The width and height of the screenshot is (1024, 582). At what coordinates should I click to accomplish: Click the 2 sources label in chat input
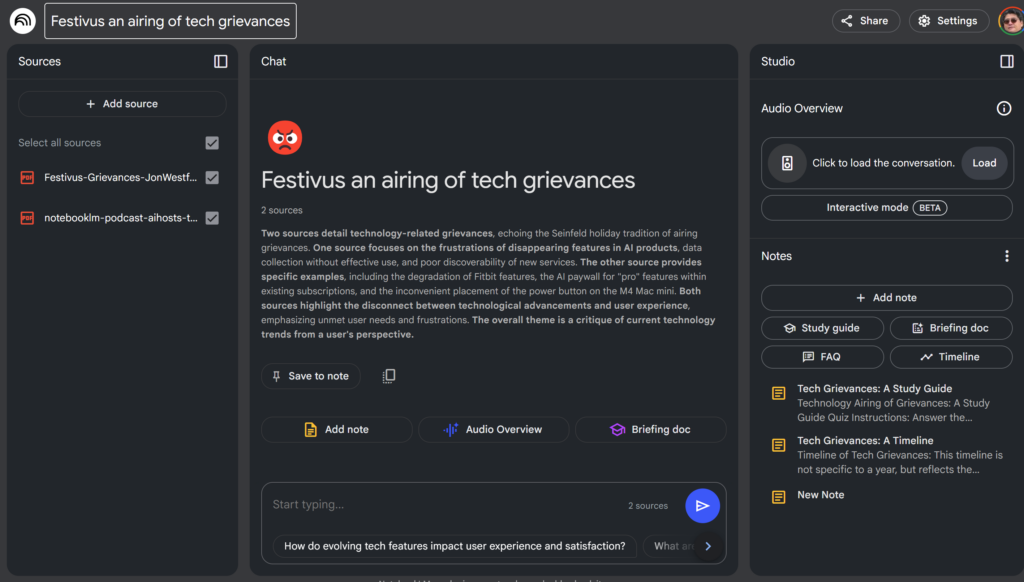648,506
